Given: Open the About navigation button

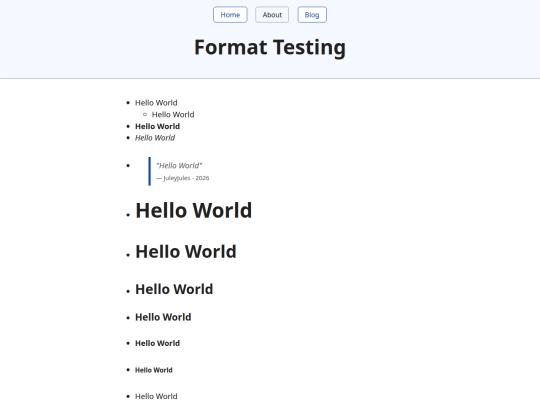Looking at the screenshot, I should coord(272,15).
